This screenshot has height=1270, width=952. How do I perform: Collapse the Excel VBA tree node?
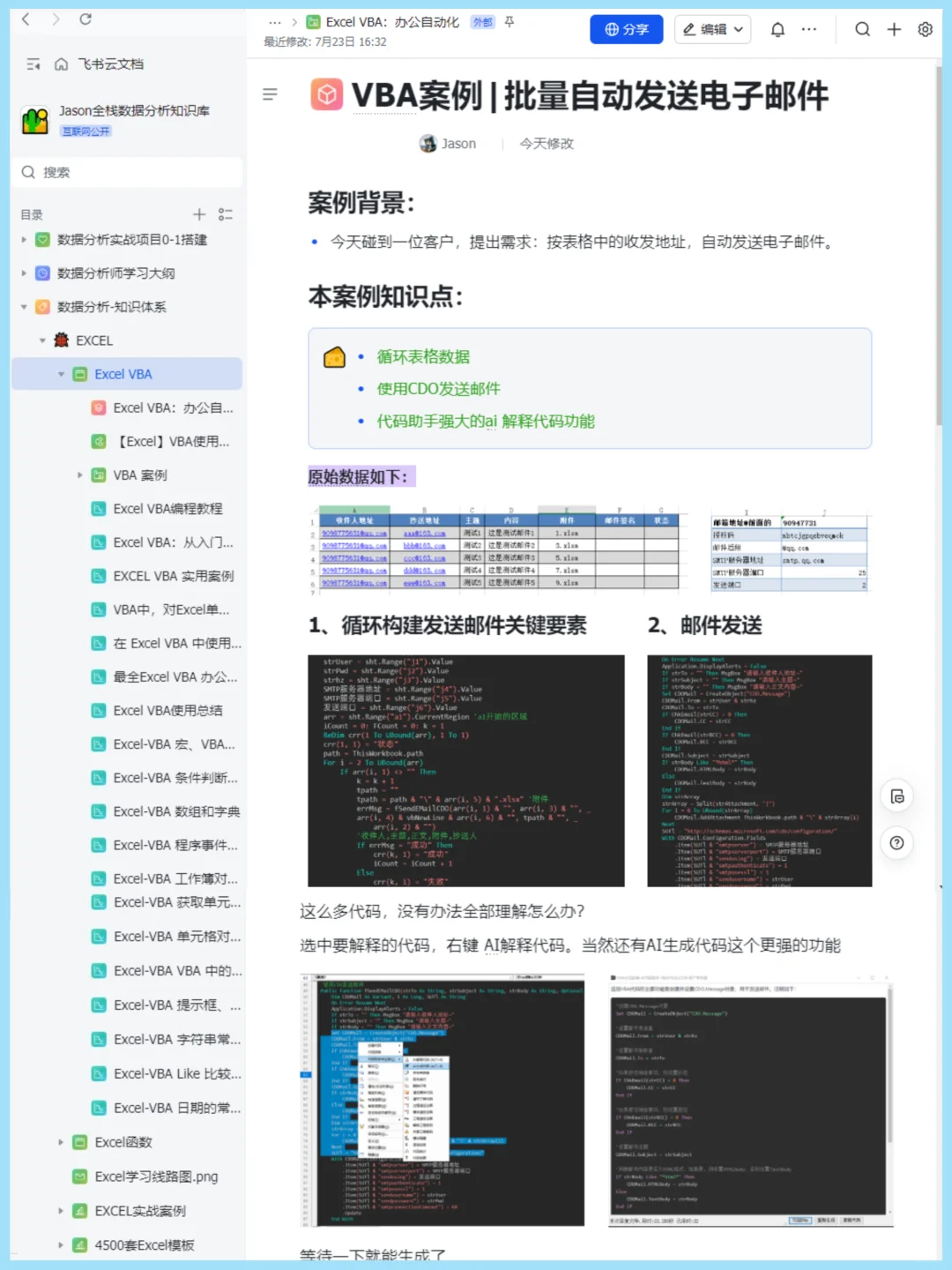61,374
